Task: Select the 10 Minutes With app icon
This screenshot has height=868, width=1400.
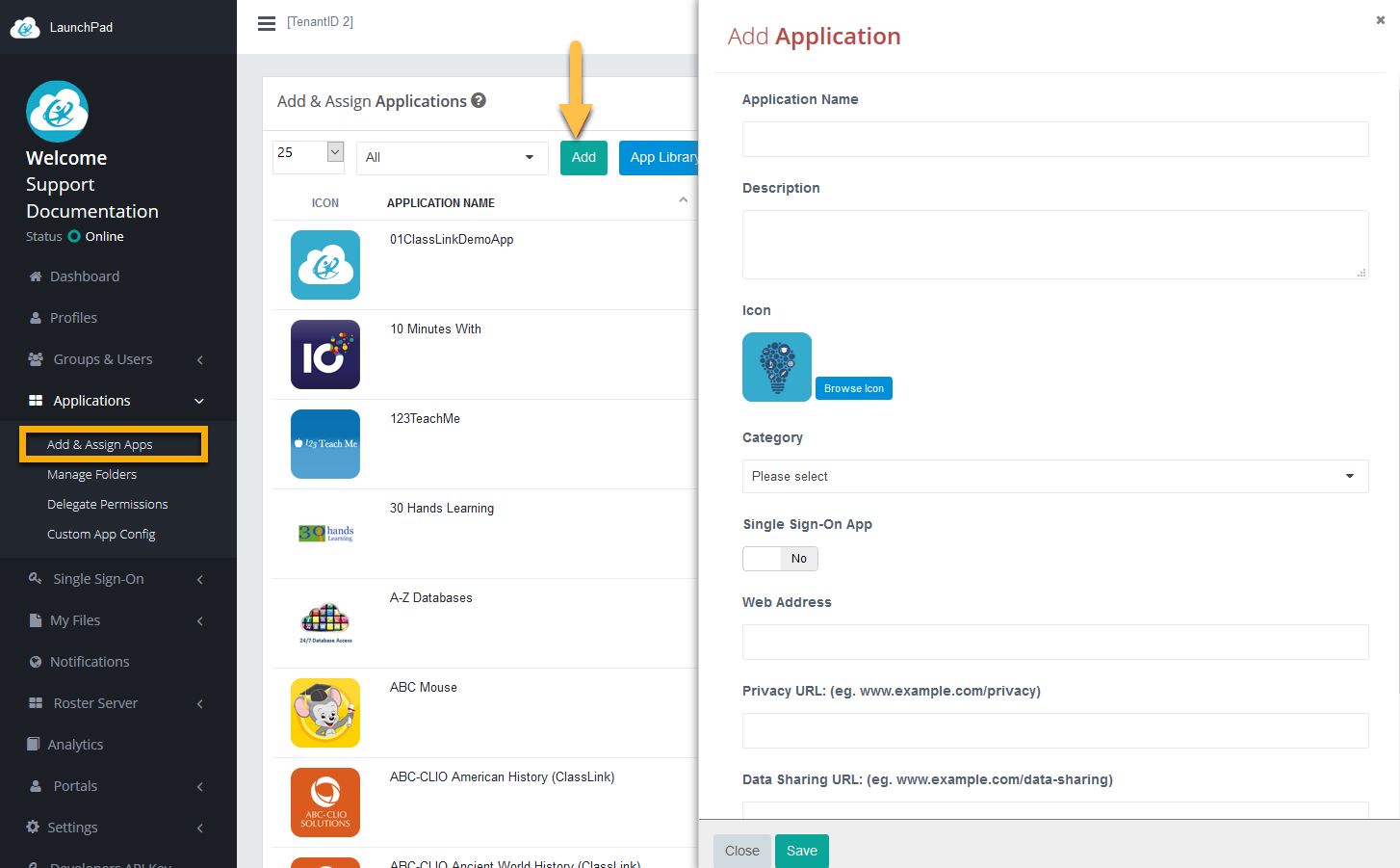Action: coord(325,355)
